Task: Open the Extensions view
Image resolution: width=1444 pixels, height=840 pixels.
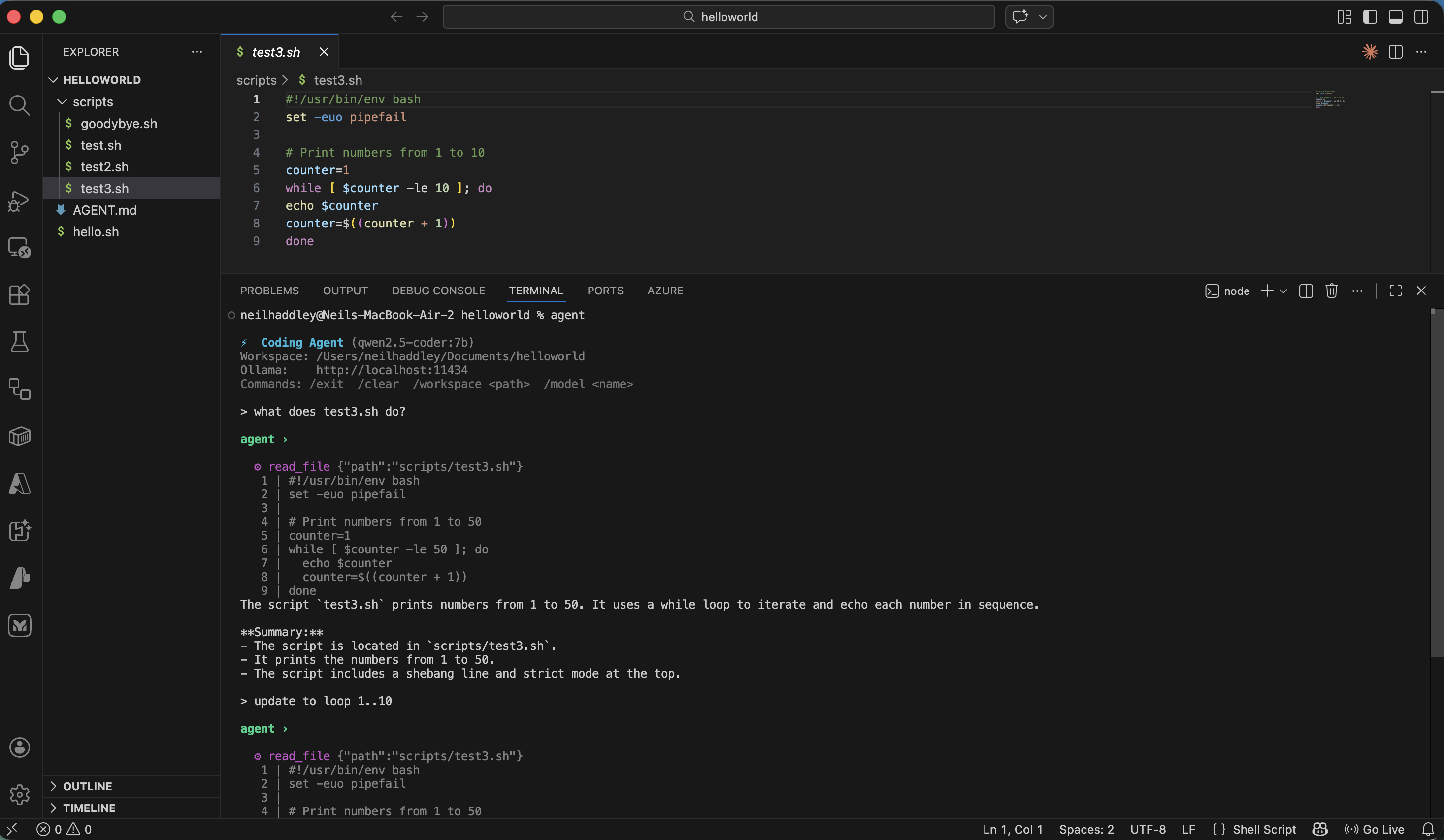Action: pos(20,294)
